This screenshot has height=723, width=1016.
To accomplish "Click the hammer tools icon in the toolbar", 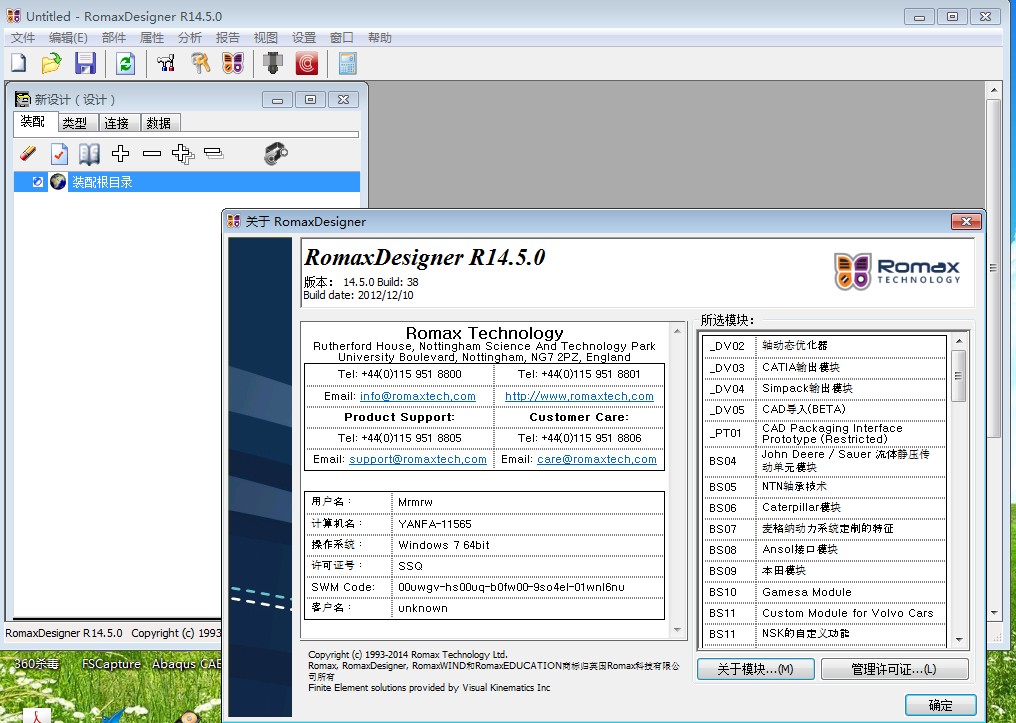I will (166, 63).
